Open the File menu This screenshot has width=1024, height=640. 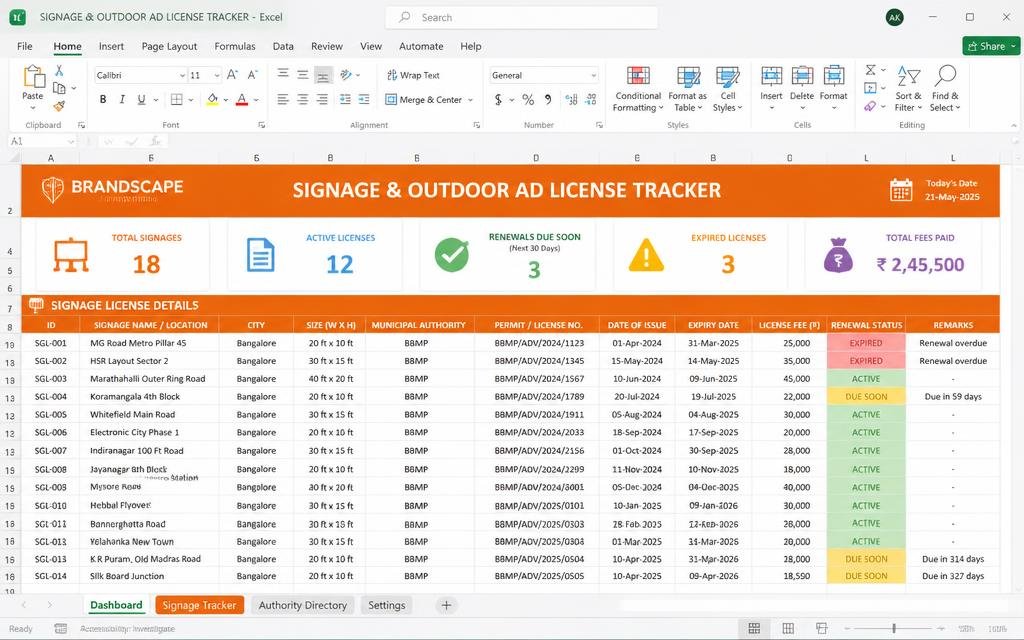point(25,46)
